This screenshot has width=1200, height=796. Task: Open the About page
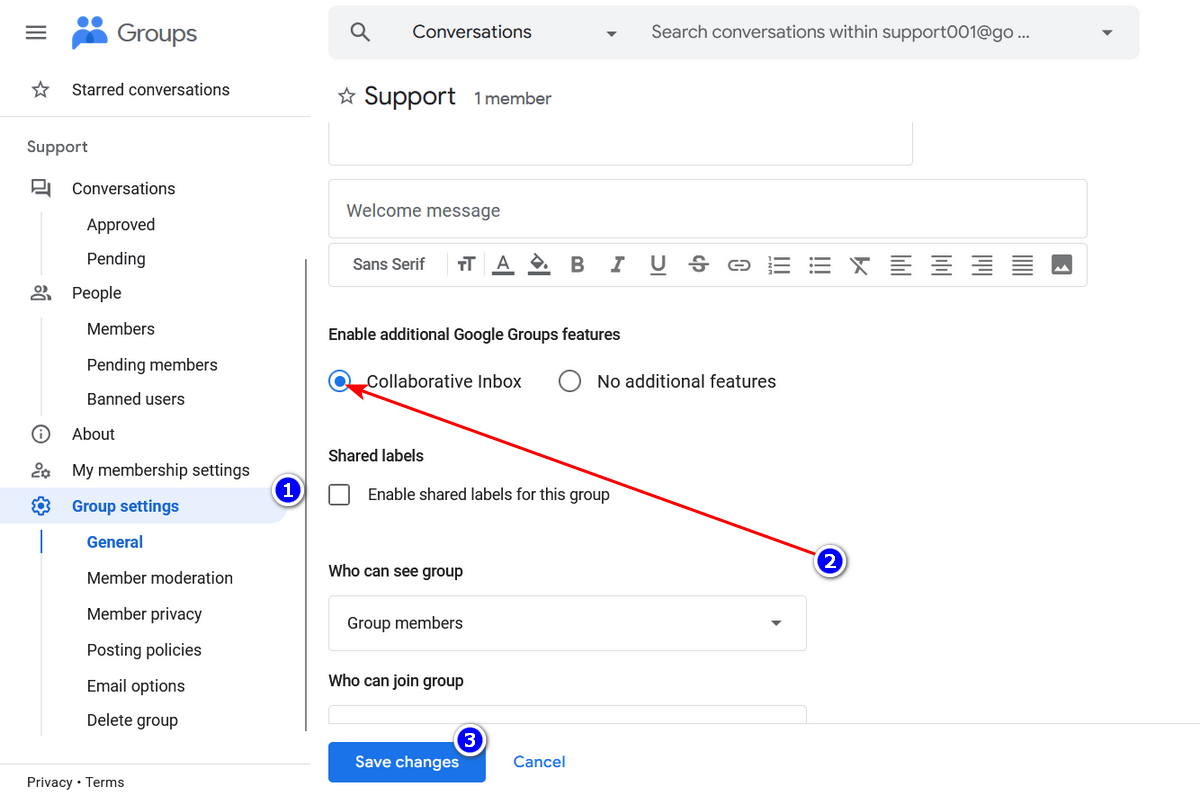coord(93,434)
